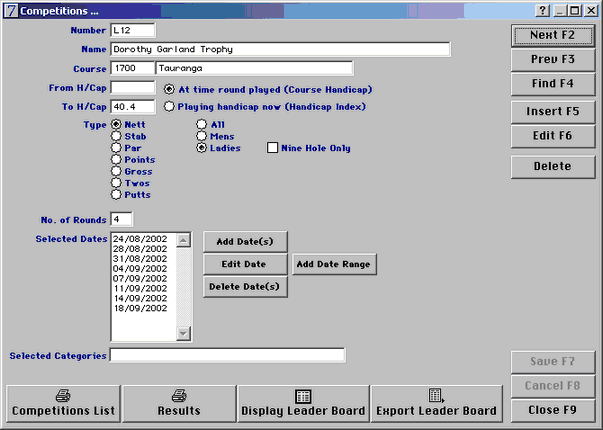Choose Stab competition type
603x430 pixels.
click(x=116, y=136)
